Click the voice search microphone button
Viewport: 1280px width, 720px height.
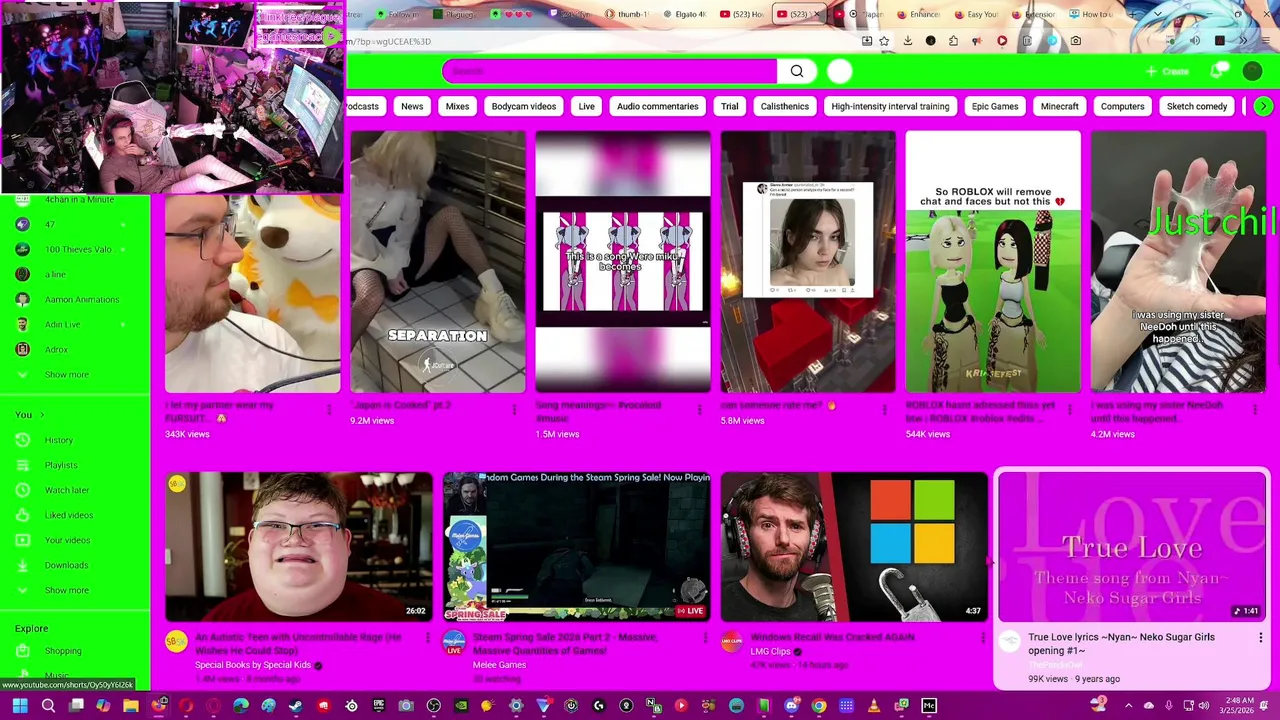pos(840,71)
